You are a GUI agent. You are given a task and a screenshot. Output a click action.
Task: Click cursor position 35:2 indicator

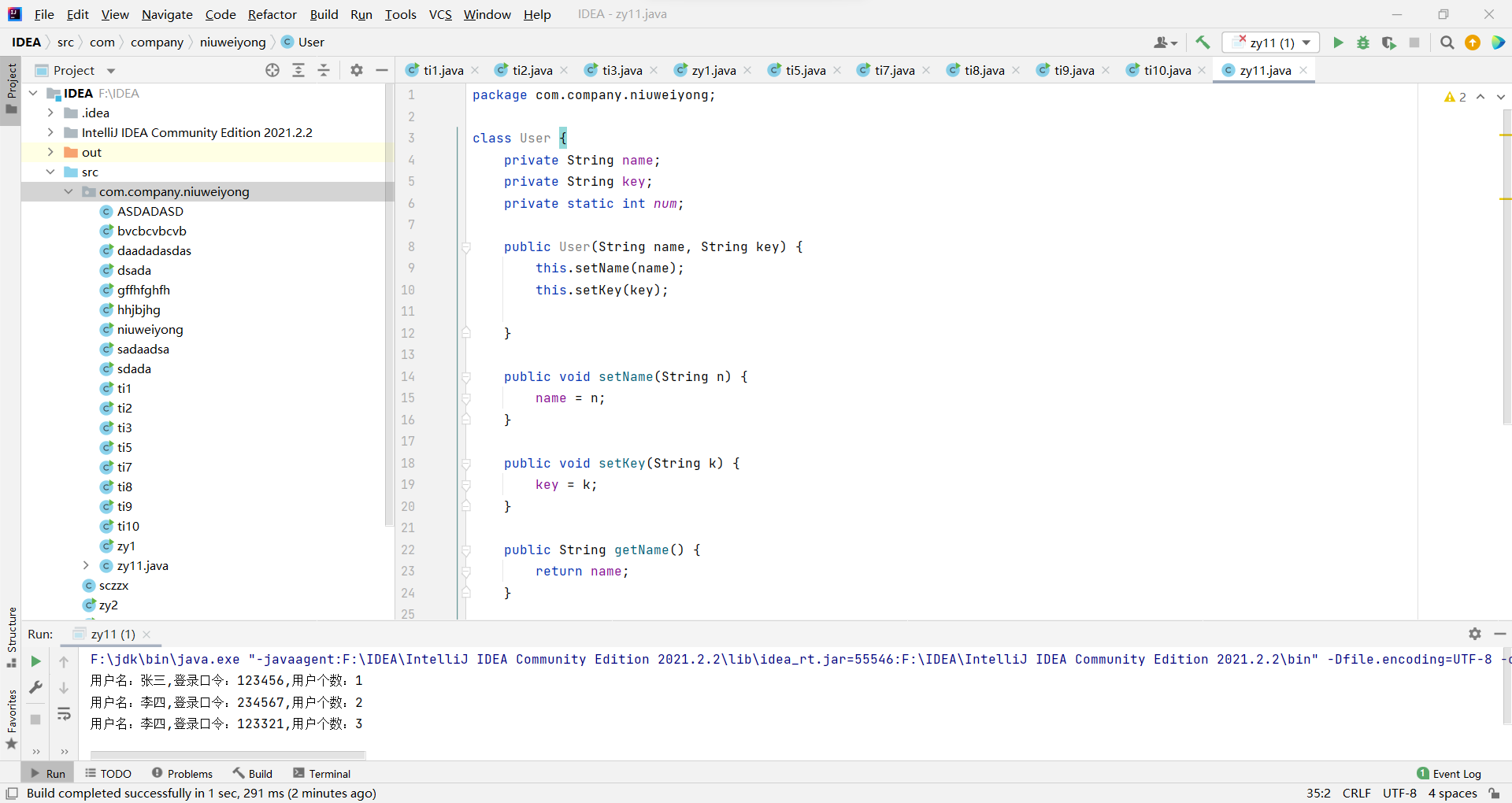pos(1318,794)
